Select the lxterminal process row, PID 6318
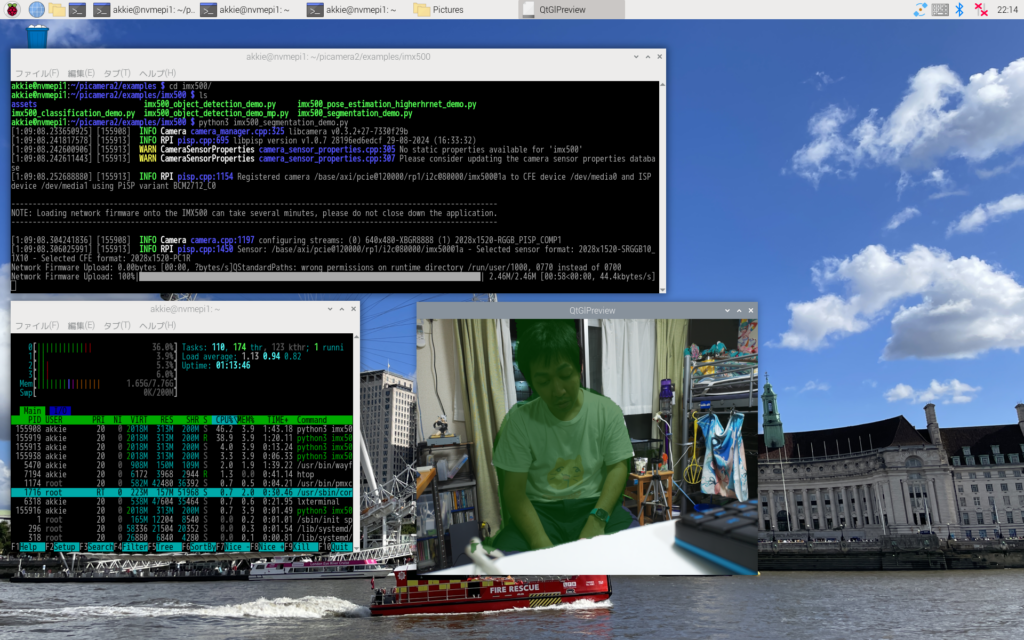This screenshot has height=640, width=1024. click(182, 502)
